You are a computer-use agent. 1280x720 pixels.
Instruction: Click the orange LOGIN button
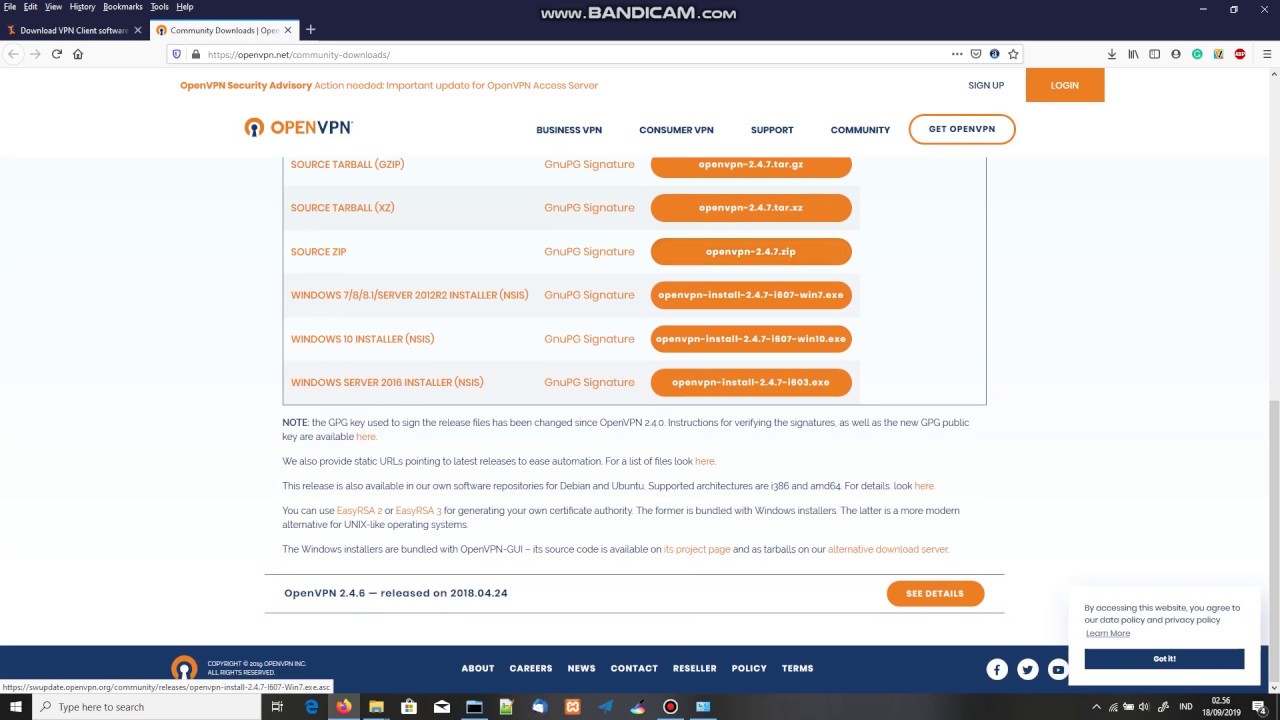pos(1064,85)
